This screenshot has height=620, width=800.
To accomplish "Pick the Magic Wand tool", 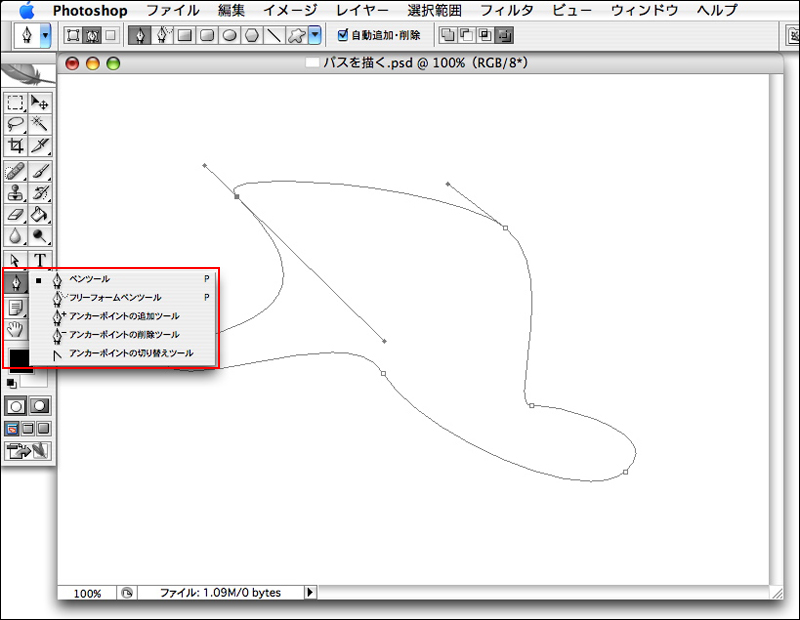I will (x=41, y=123).
